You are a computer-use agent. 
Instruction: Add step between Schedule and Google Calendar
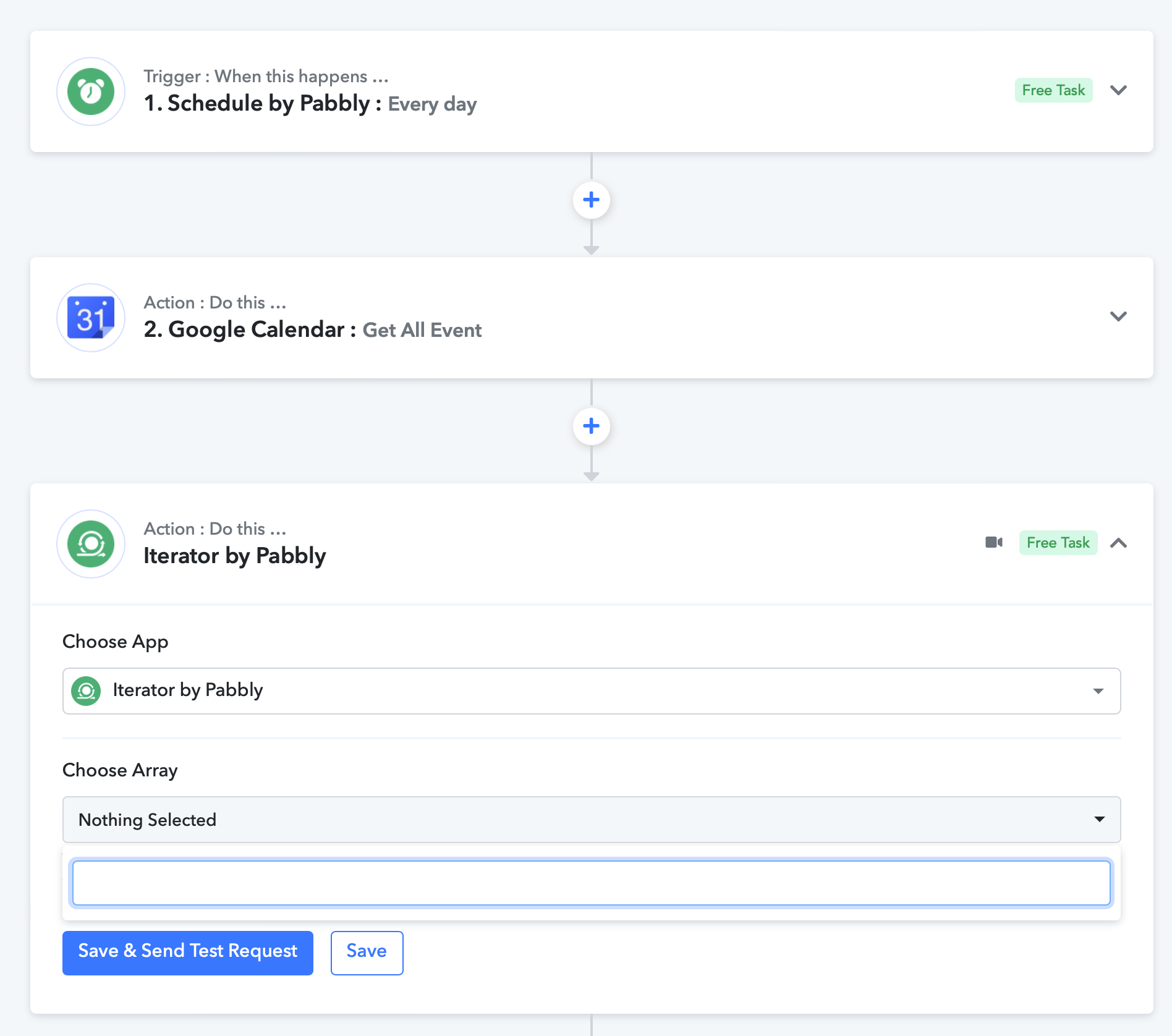[x=592, y=200]
